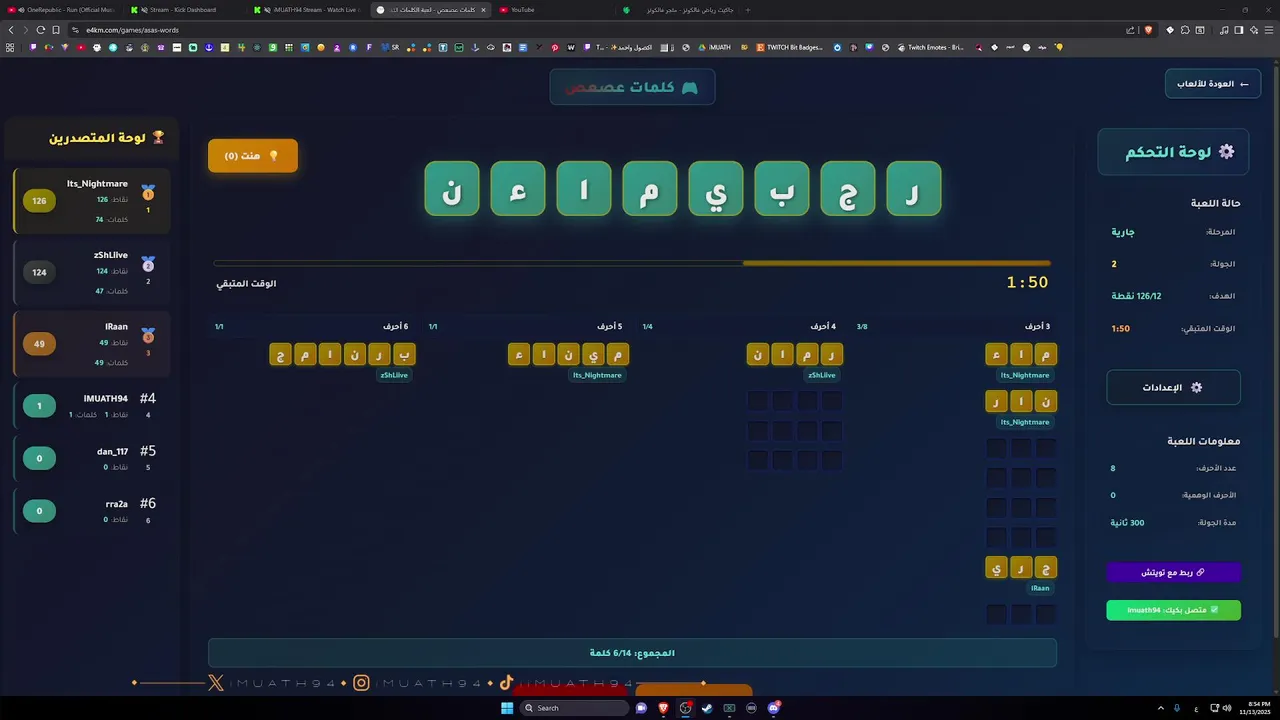
Task: Switch to IMUATH94 Stream tab
Action: tap(308, 10)
